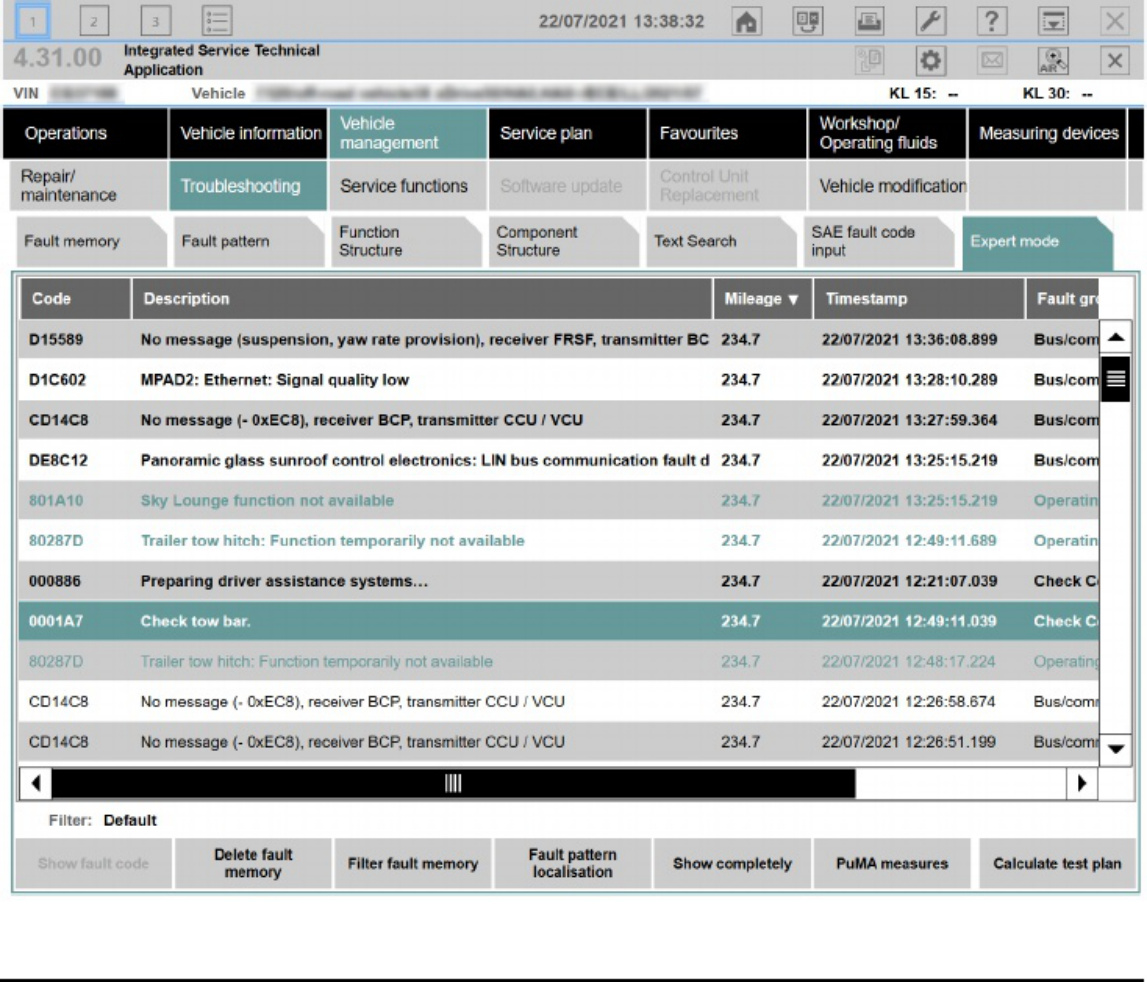Click the Calculate test plan button

pos(1057,863)
